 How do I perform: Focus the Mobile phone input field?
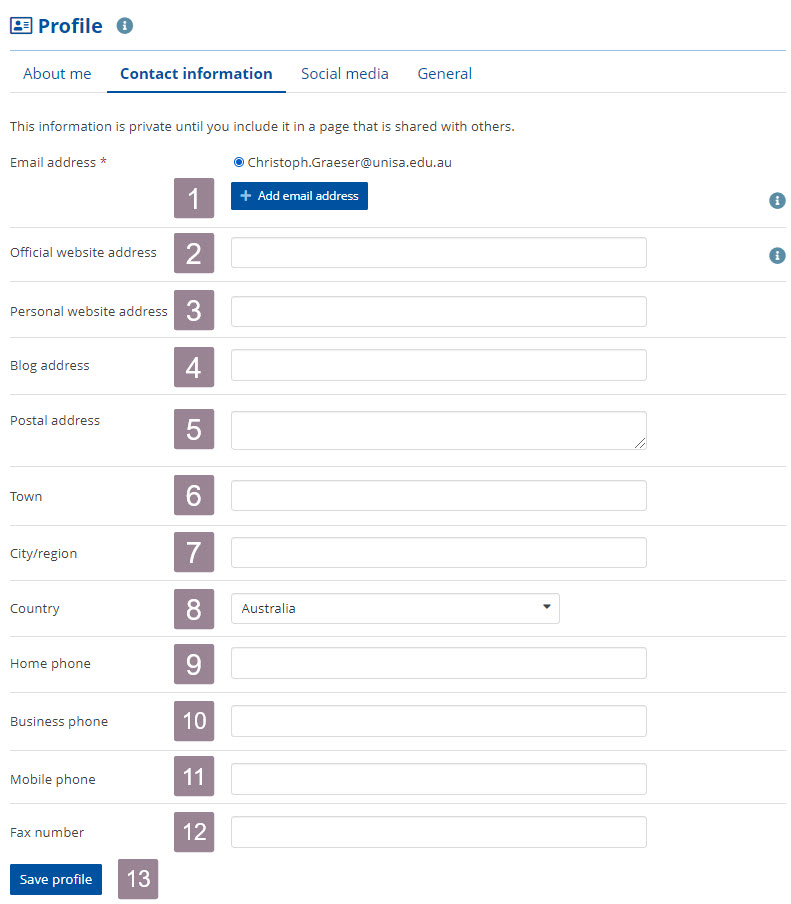tap(439, 779)
